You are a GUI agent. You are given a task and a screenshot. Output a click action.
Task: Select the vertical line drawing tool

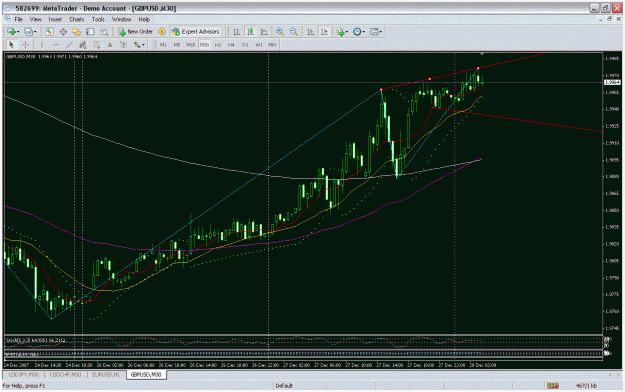tap(41, 45)
